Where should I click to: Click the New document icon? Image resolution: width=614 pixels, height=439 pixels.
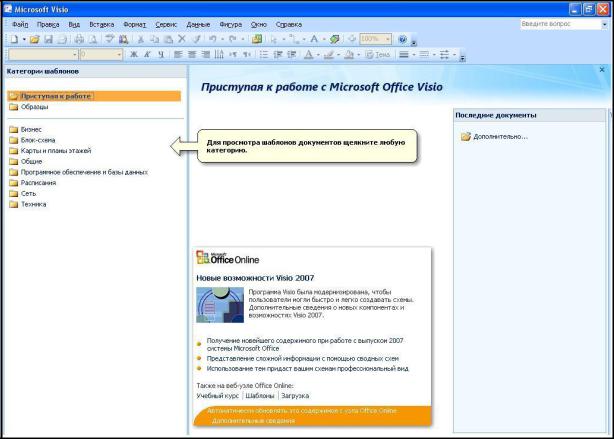point(14,39)
